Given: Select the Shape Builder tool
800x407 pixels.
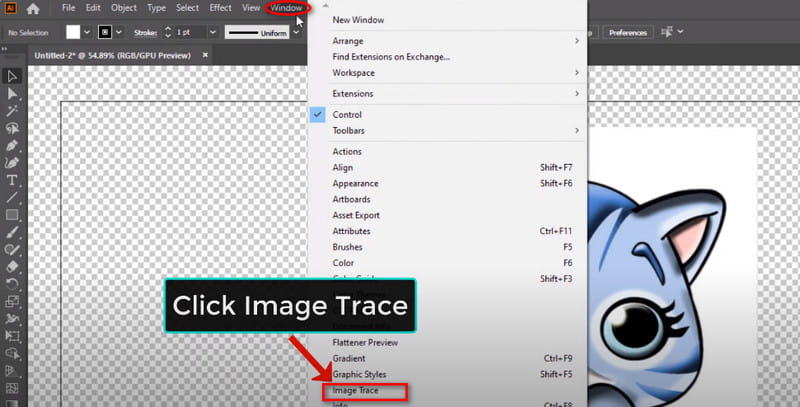Looking at the screenshot, I should [x=12, y=353].
